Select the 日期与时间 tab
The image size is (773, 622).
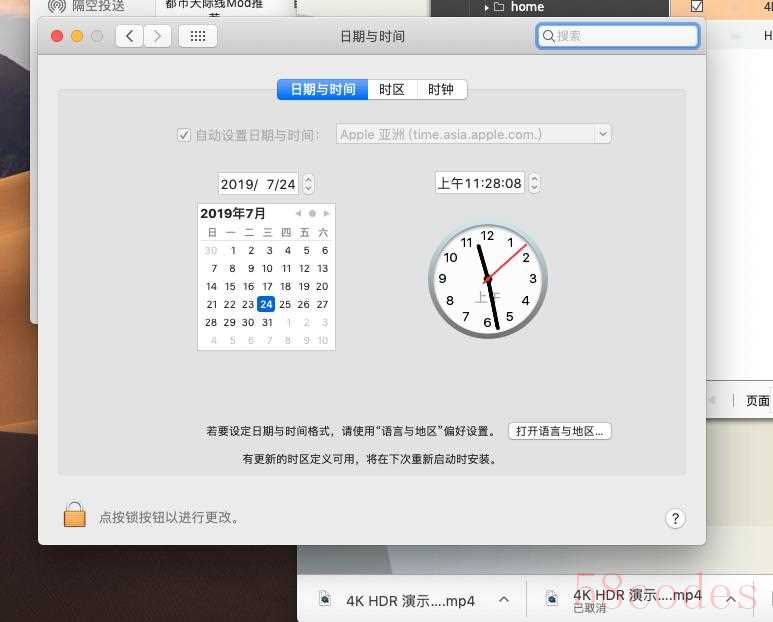pyautogui.click(x=322, y=89)
